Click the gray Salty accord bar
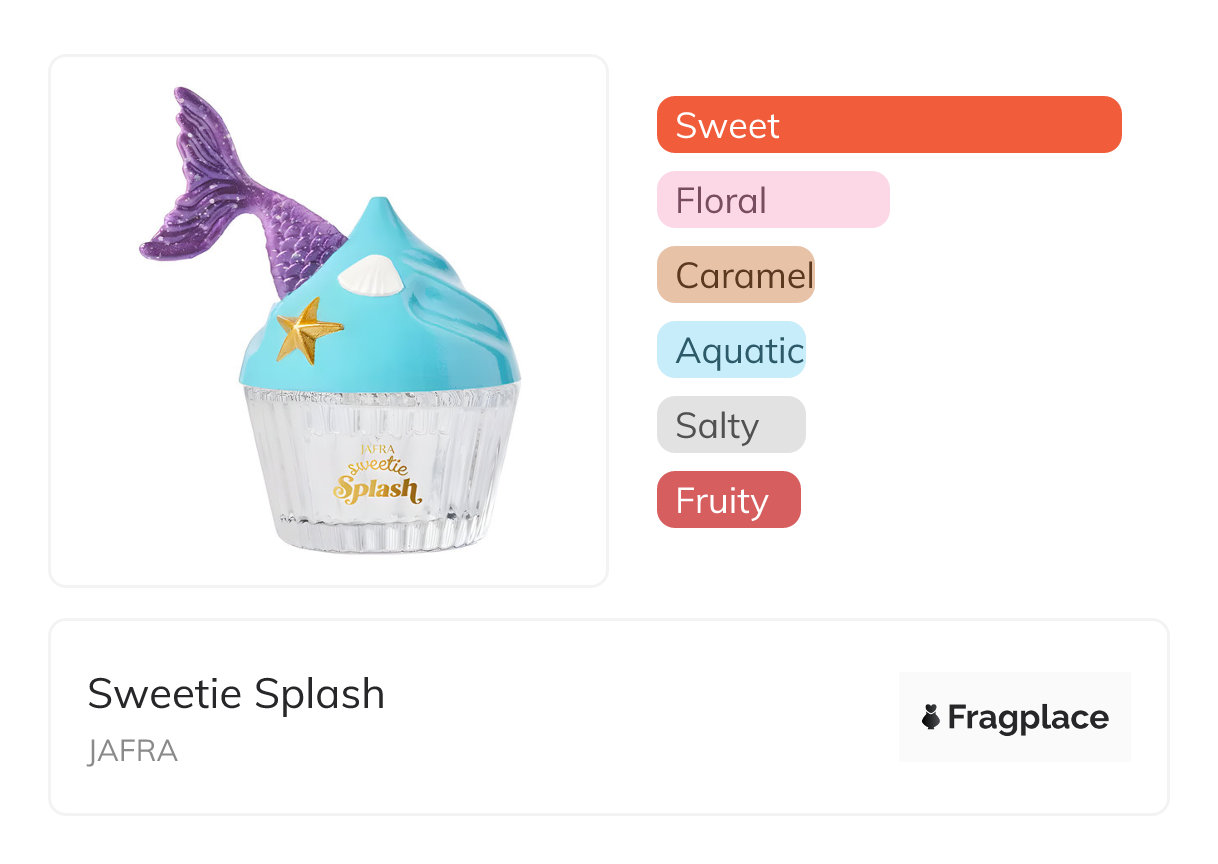Image resolution: width=1218 pixels, height=864 pixels. (730, 425)
